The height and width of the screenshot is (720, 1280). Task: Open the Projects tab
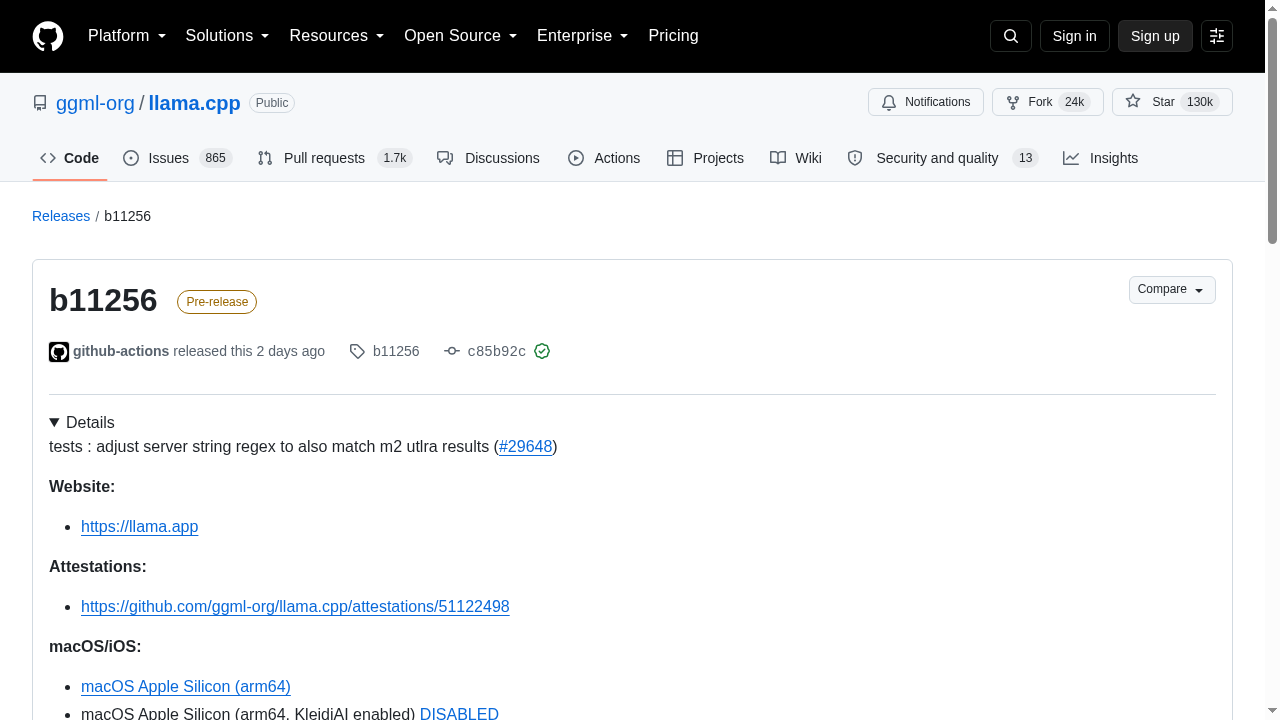pos(705,158)
